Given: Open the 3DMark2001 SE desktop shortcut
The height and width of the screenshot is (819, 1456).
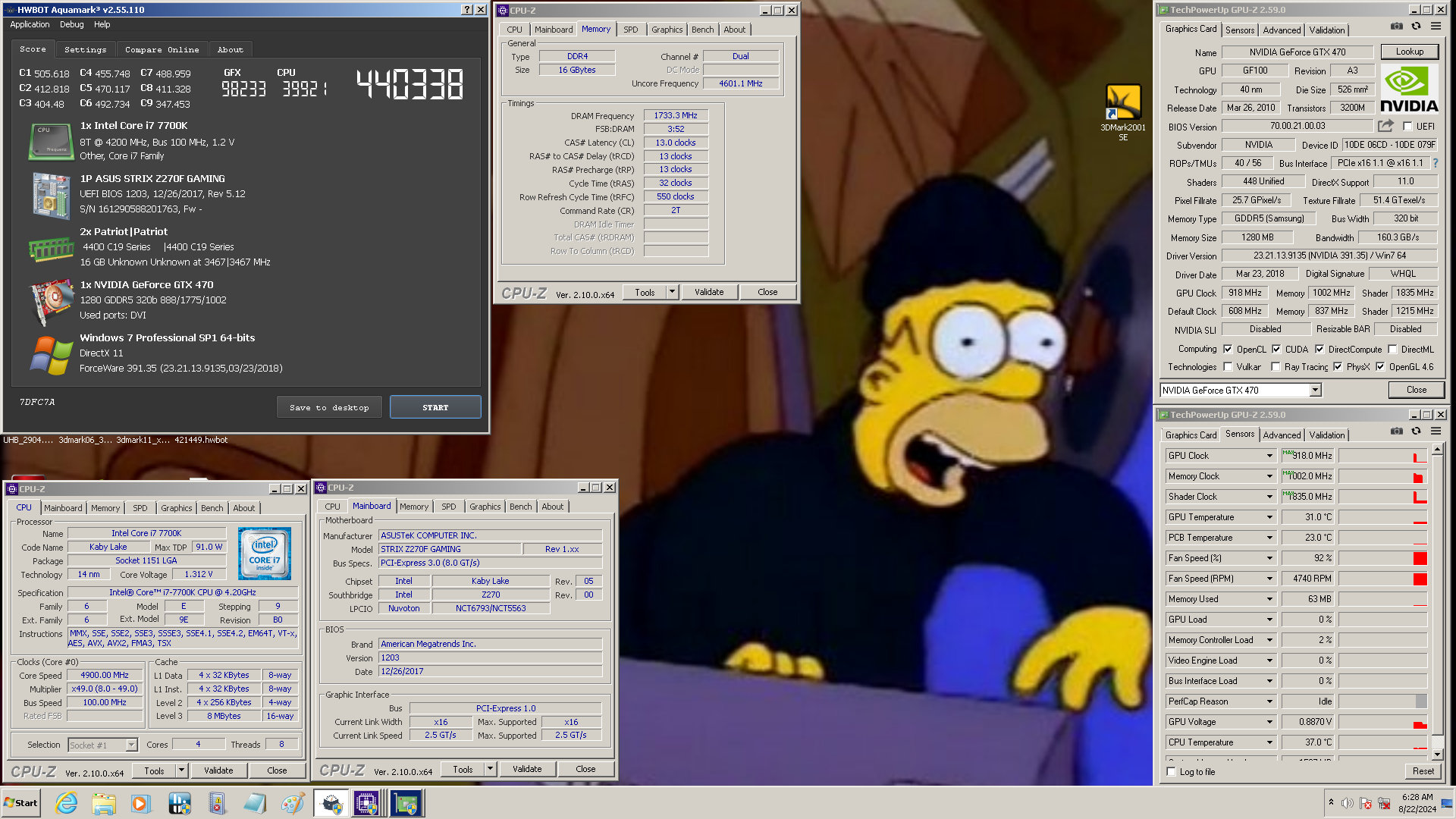Looking at the screenshot, I should [1123, 112].
